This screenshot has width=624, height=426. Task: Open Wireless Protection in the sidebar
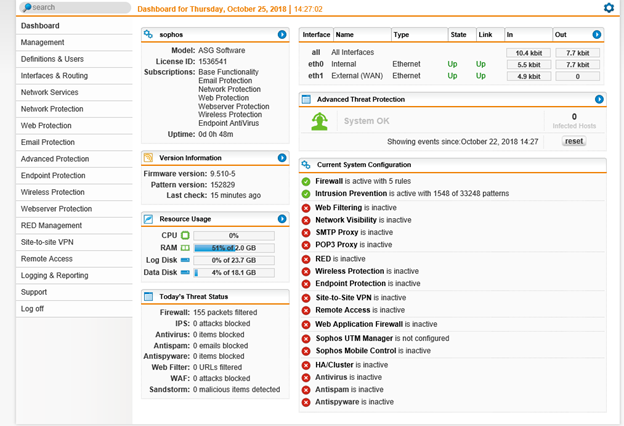click(x=74, y=192)
